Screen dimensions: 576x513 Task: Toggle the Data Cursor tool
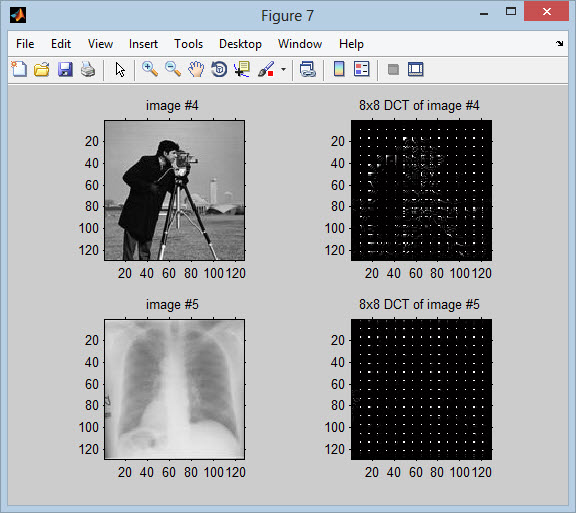tap(242, 69)
